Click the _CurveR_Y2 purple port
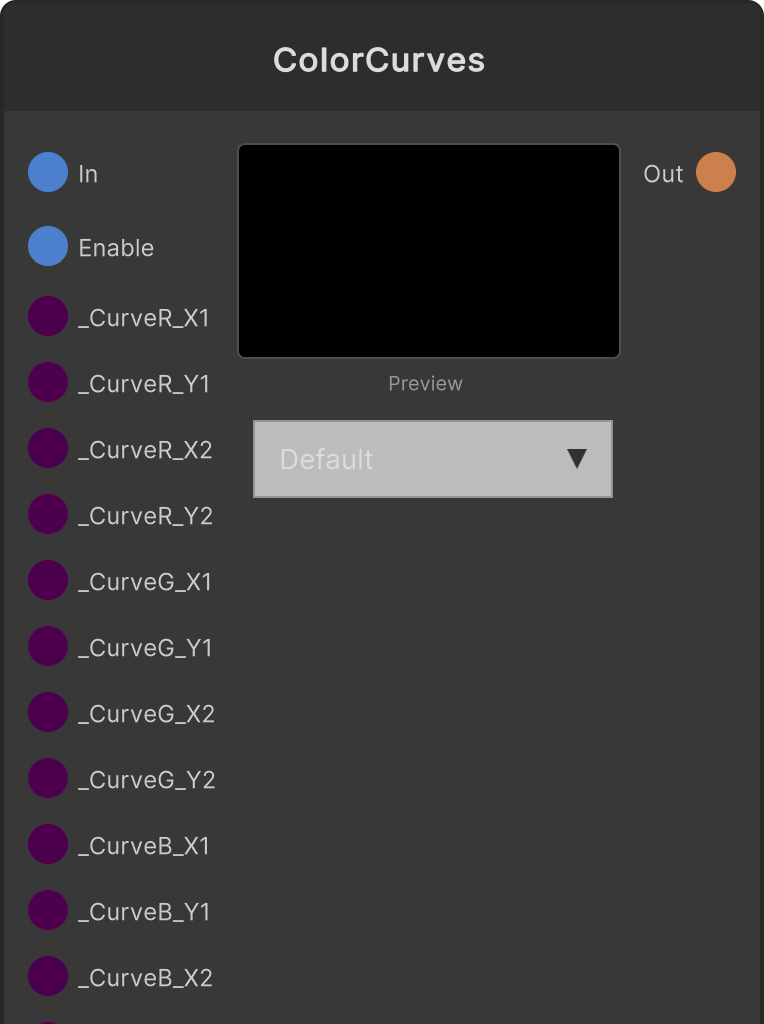764x1024 pixels. (48, 514)
